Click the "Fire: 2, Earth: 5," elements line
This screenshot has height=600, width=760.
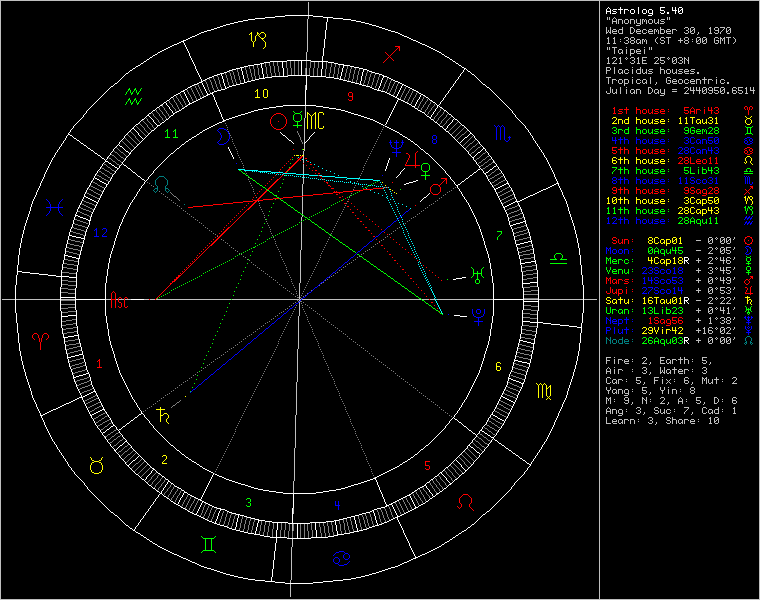pyautogui.click(x=659, y=361)
